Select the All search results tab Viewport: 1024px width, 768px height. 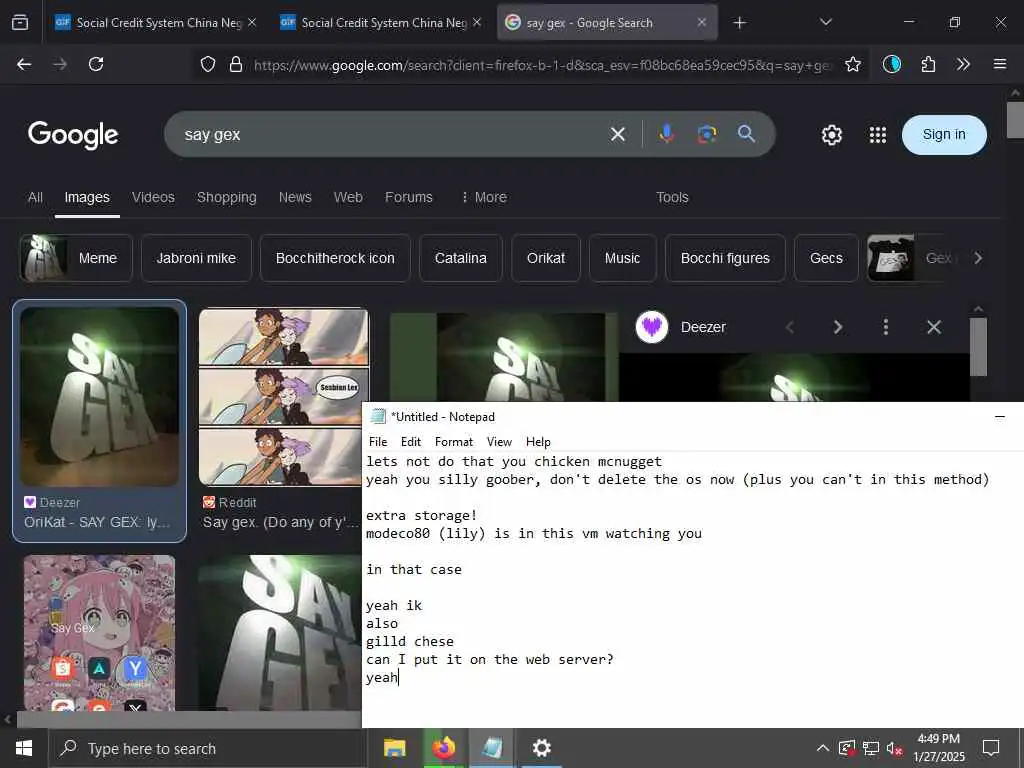pyautogui.click(x=35, y=197)
